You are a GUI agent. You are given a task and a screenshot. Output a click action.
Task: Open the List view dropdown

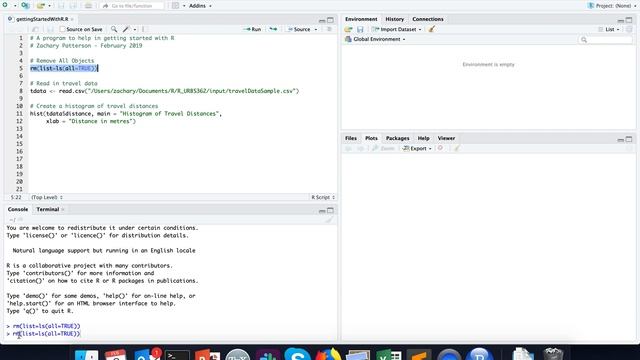point(609,29)
